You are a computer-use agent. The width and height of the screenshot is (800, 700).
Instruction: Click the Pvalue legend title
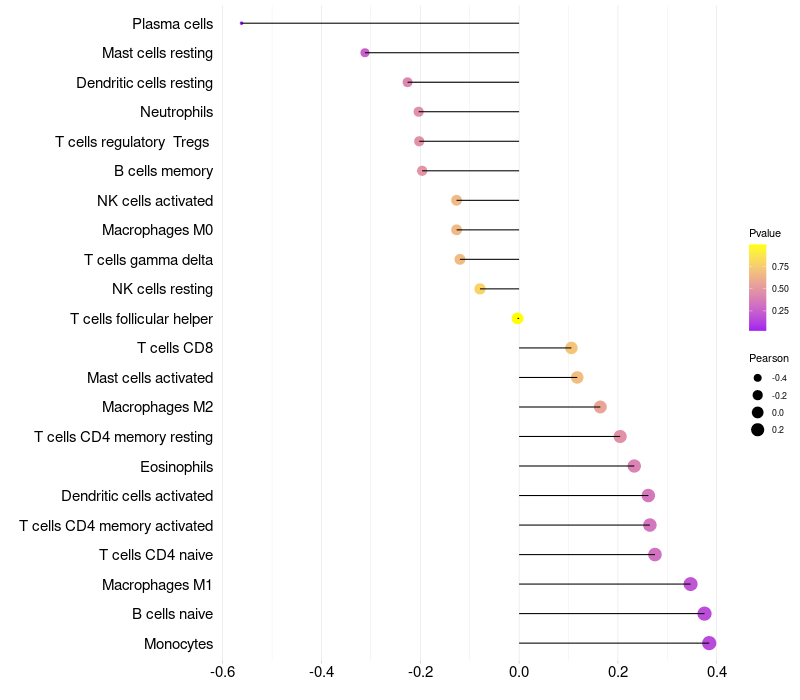[x=765, y=233]
